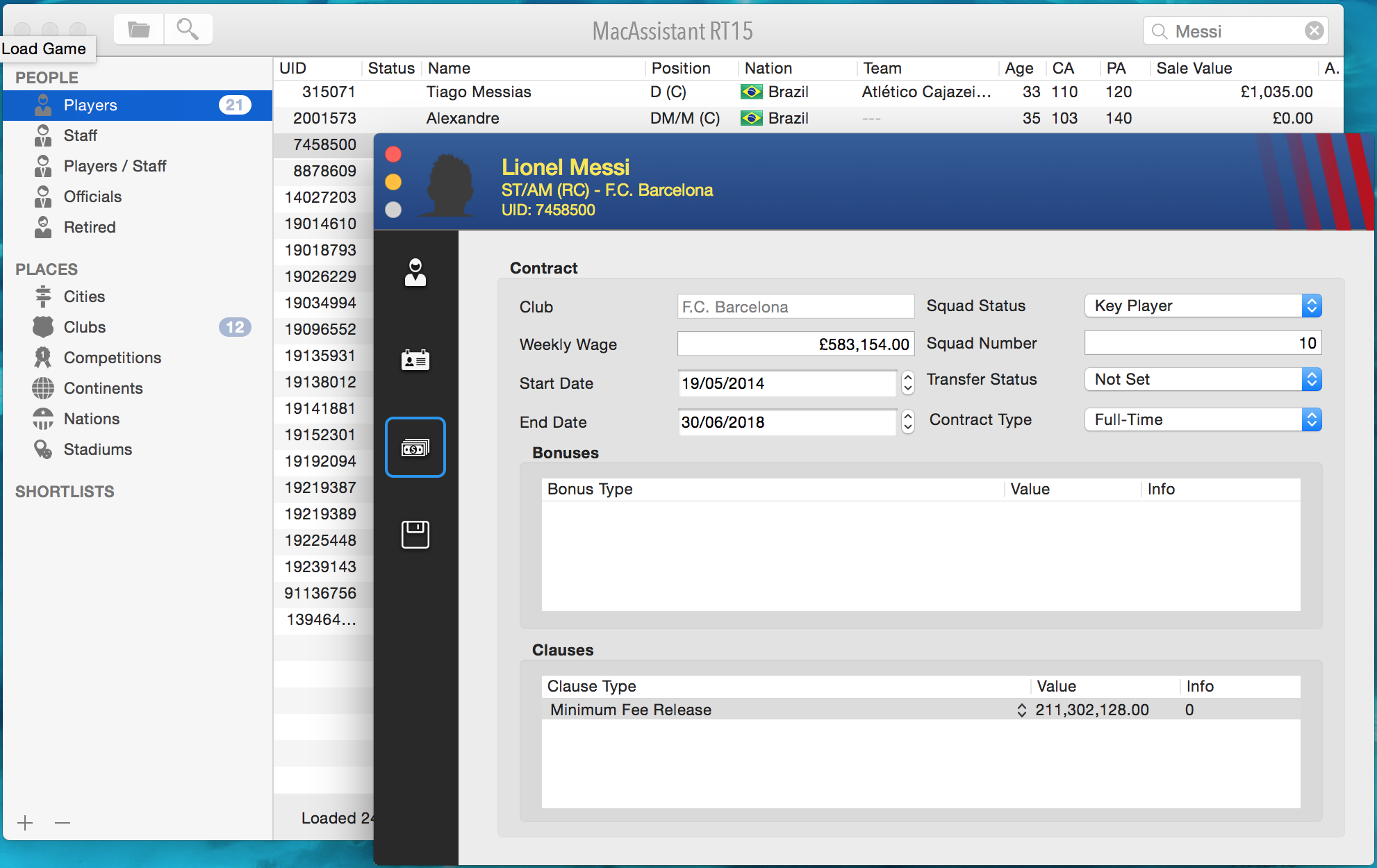This screenshot has width=1377, height=868.
Task: Change Minimum Fee Release clause type stepper
Action: (1021, 710)
